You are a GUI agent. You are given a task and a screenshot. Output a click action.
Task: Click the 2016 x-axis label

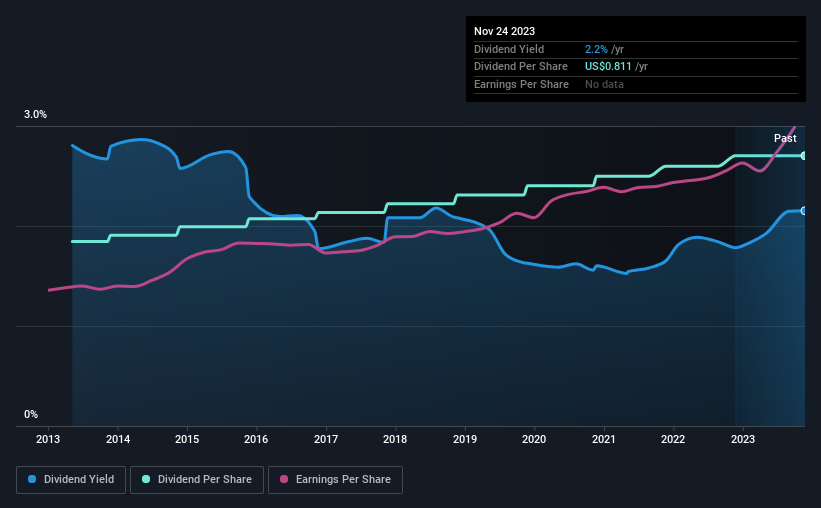click(256, 439)
